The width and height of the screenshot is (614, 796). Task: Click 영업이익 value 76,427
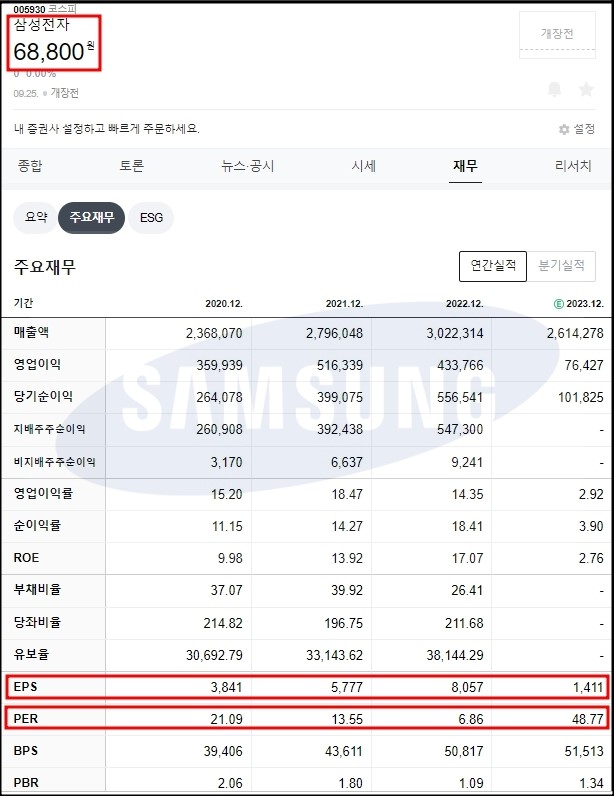pos(584,366)
